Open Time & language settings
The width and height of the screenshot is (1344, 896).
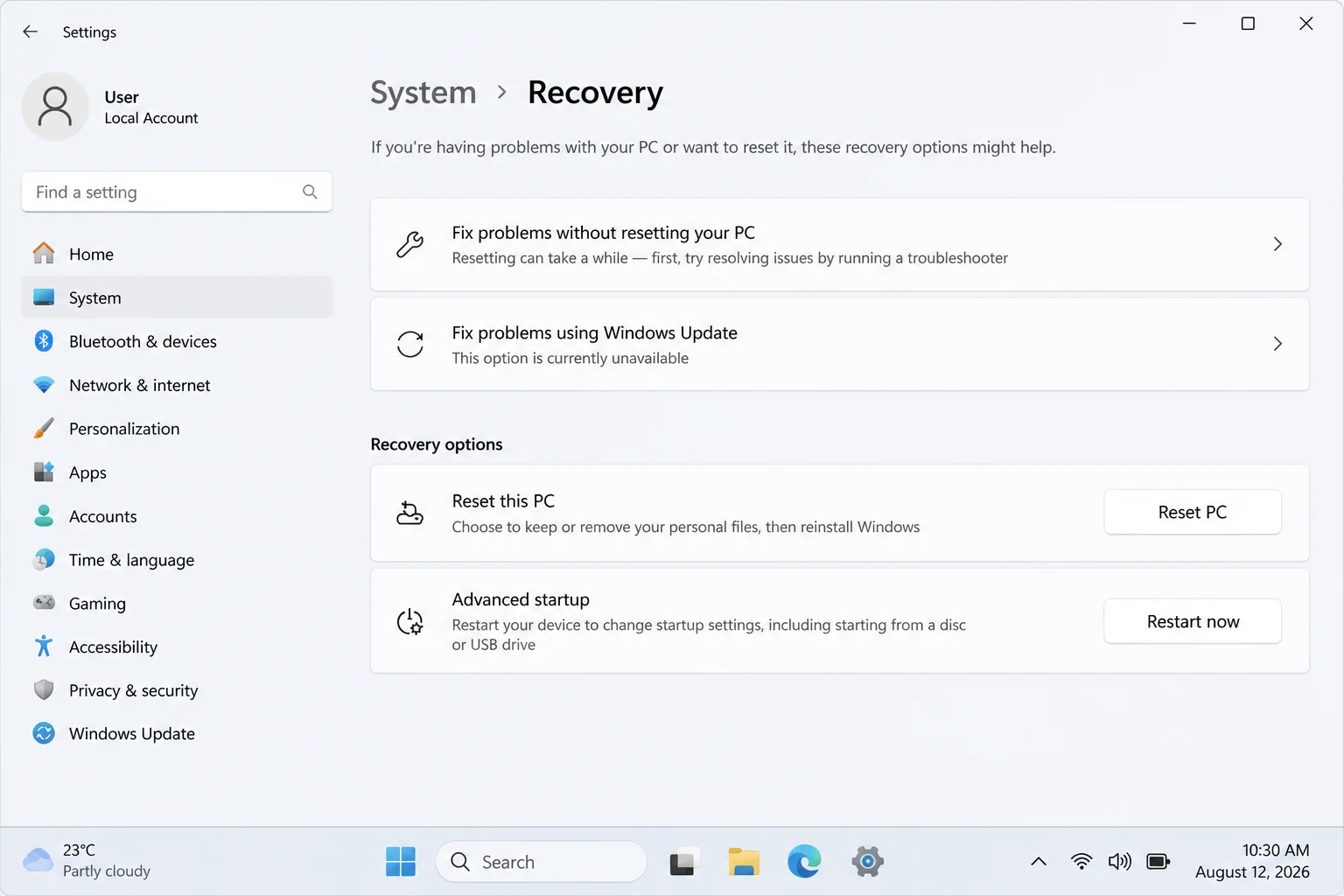coord(177,560)
